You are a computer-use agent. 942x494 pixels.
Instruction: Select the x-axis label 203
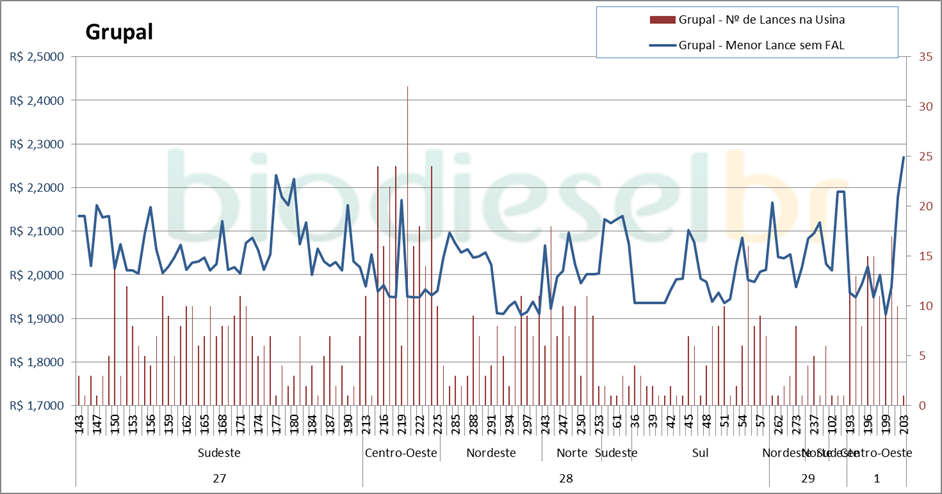pyautogui.click(x=904, y=425)
